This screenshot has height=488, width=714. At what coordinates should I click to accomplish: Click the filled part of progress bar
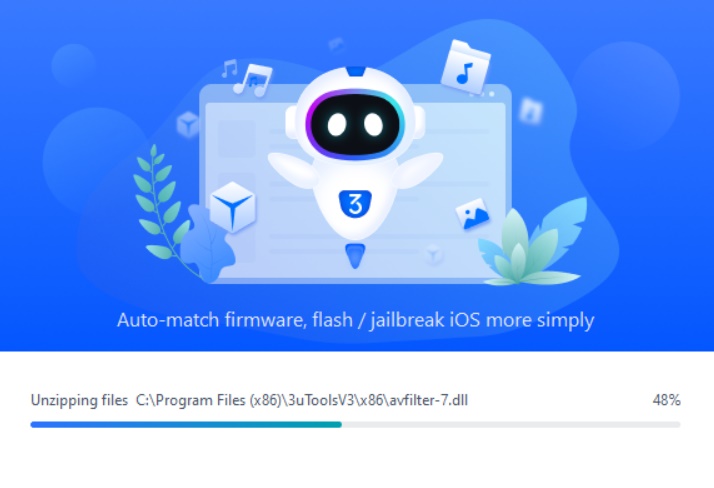pos(186,424)
